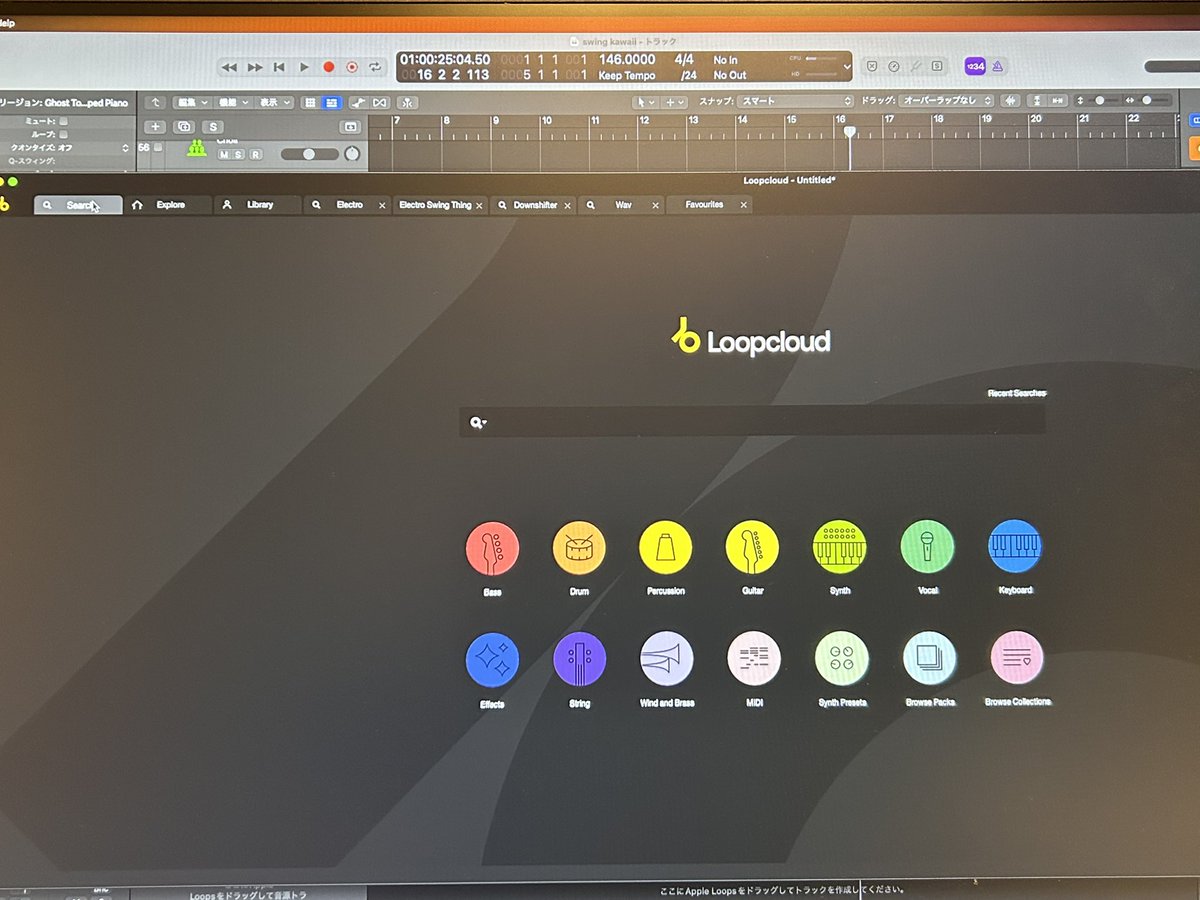Close the Downshifter tab
The image size is (1200, 900).
pyautogui.click(x=568, y=205)
